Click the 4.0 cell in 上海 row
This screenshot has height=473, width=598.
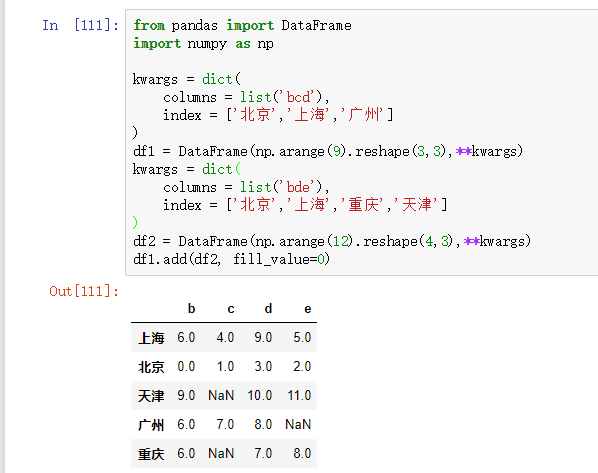click(225, 338)
